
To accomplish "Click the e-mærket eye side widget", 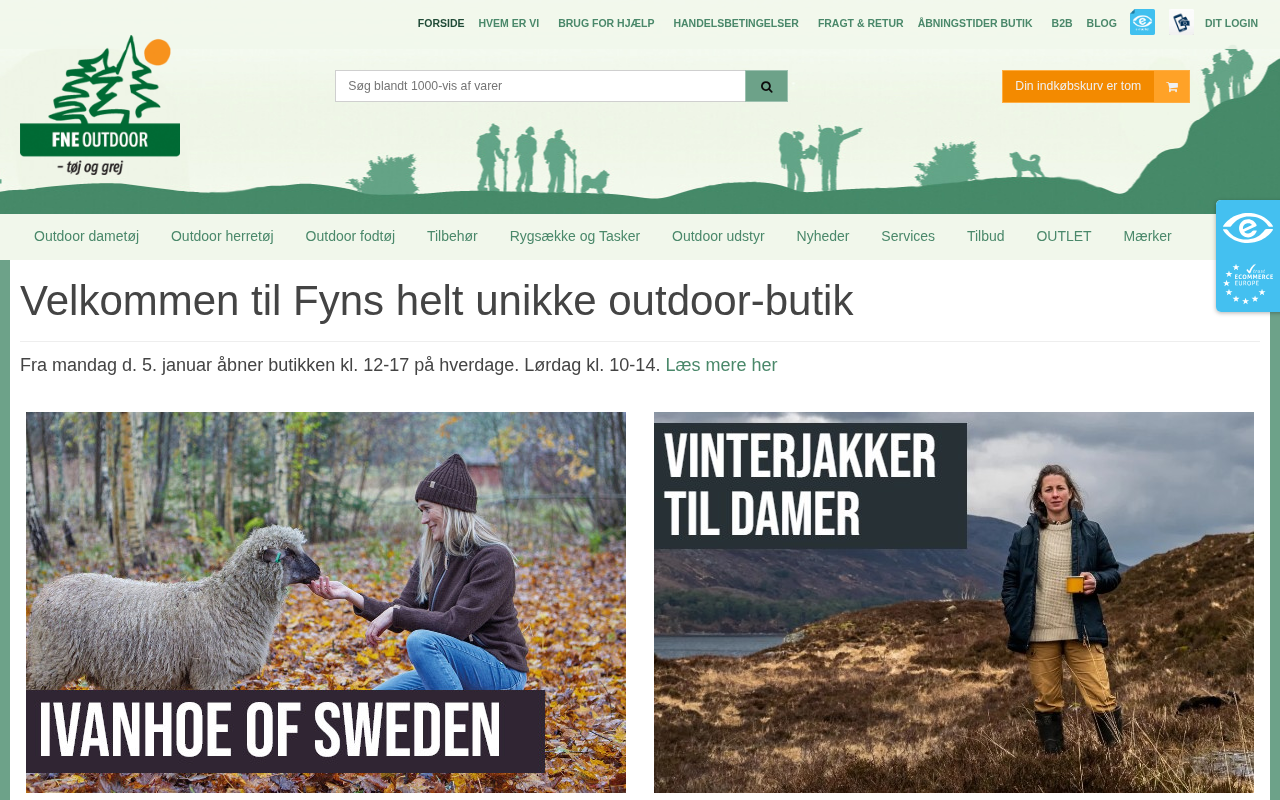I will pos(1248,229).
